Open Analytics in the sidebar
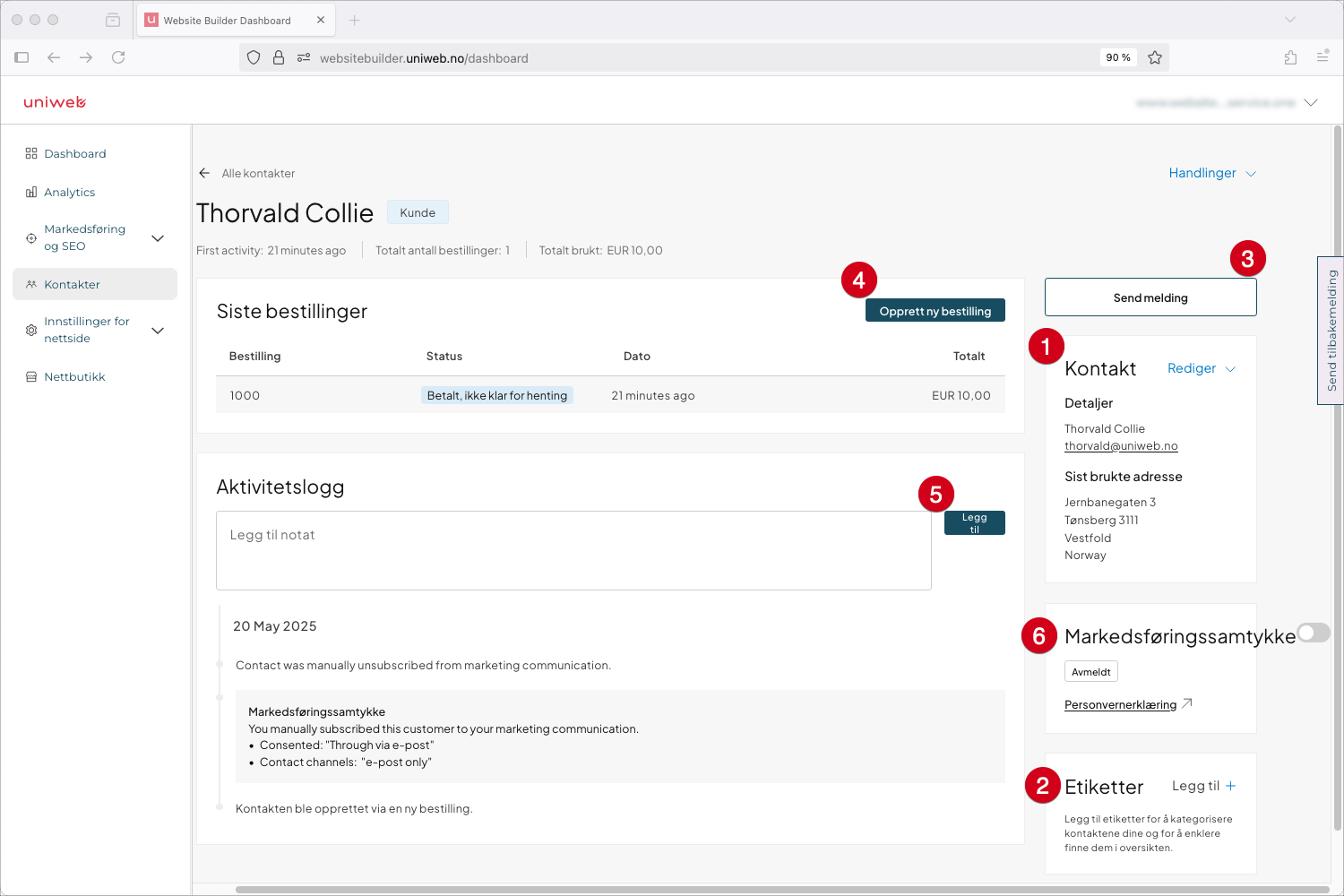The width and height of the screenshot is (1344, 896). pyautogui.click(x=70, y=193)
